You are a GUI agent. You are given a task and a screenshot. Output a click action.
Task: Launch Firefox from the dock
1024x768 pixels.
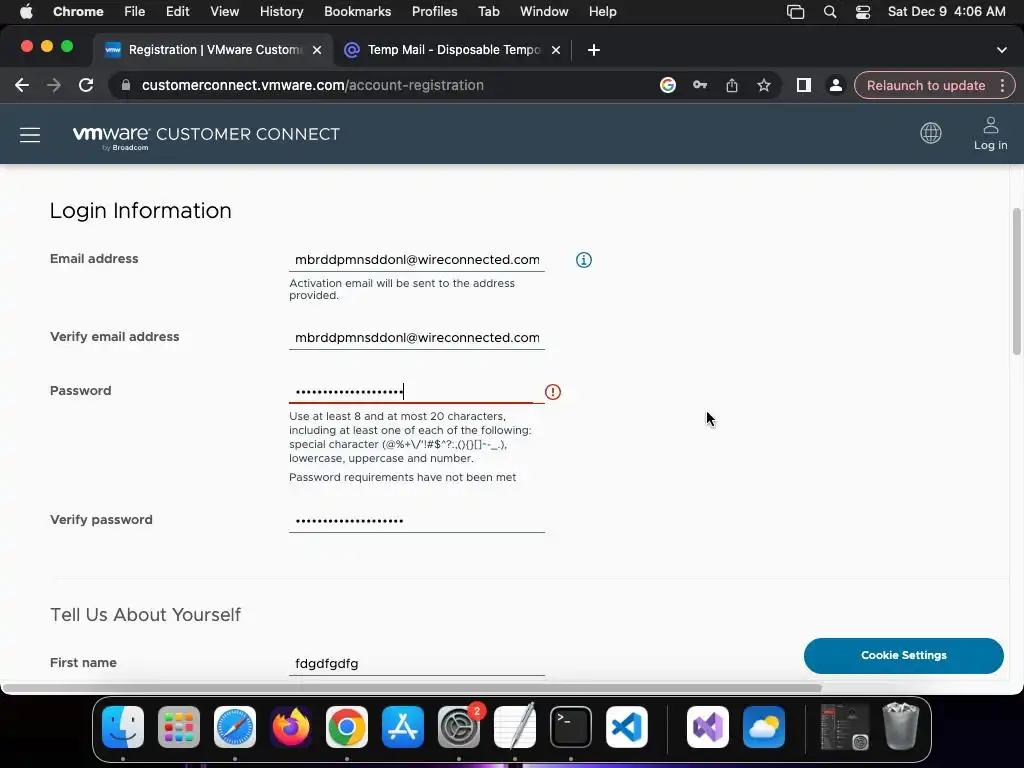291,727
